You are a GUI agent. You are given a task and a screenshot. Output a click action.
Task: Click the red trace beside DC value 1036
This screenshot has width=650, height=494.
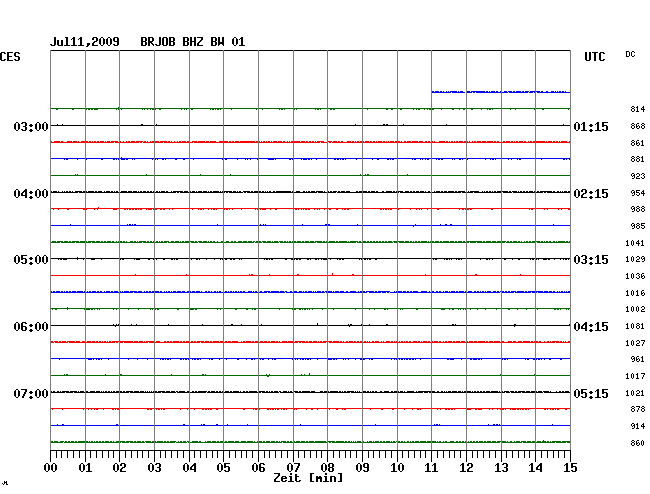point(310,275)
